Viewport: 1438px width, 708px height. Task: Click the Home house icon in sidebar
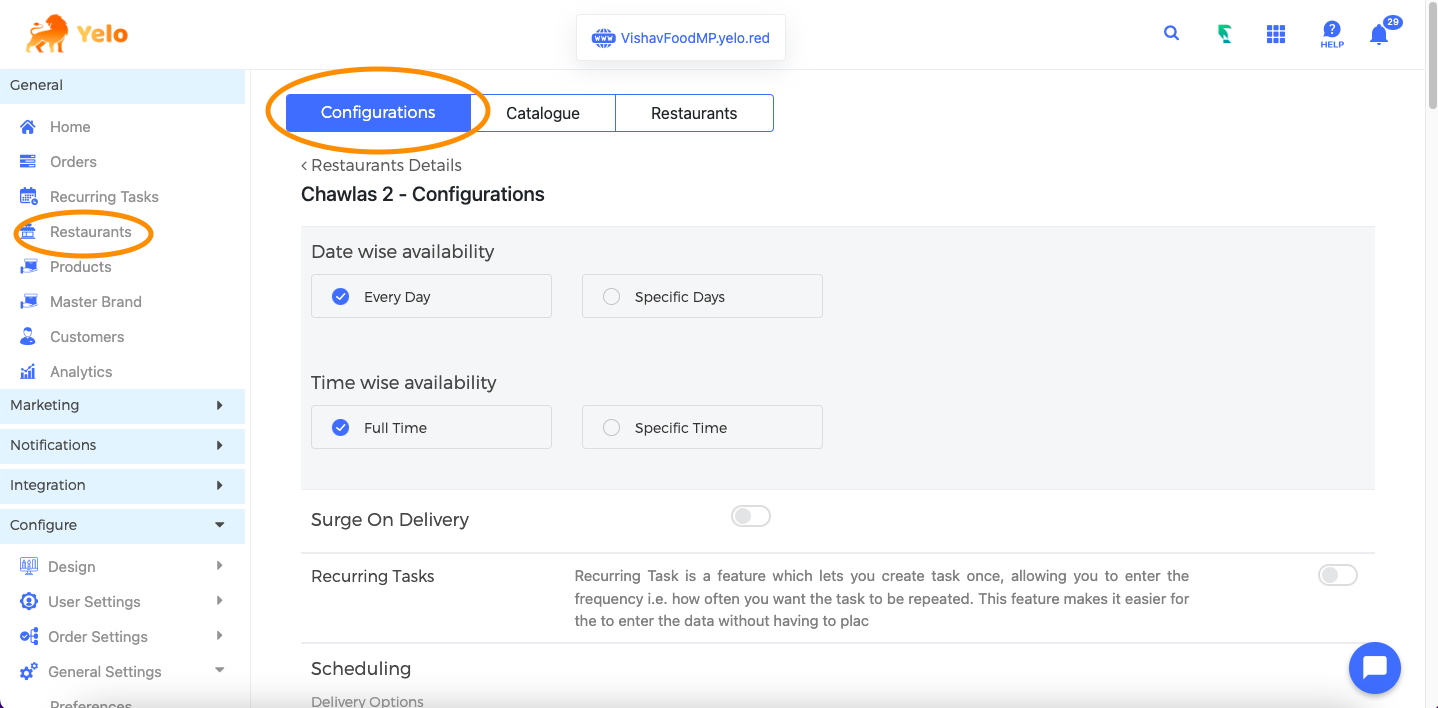click(x=28, y=127)
